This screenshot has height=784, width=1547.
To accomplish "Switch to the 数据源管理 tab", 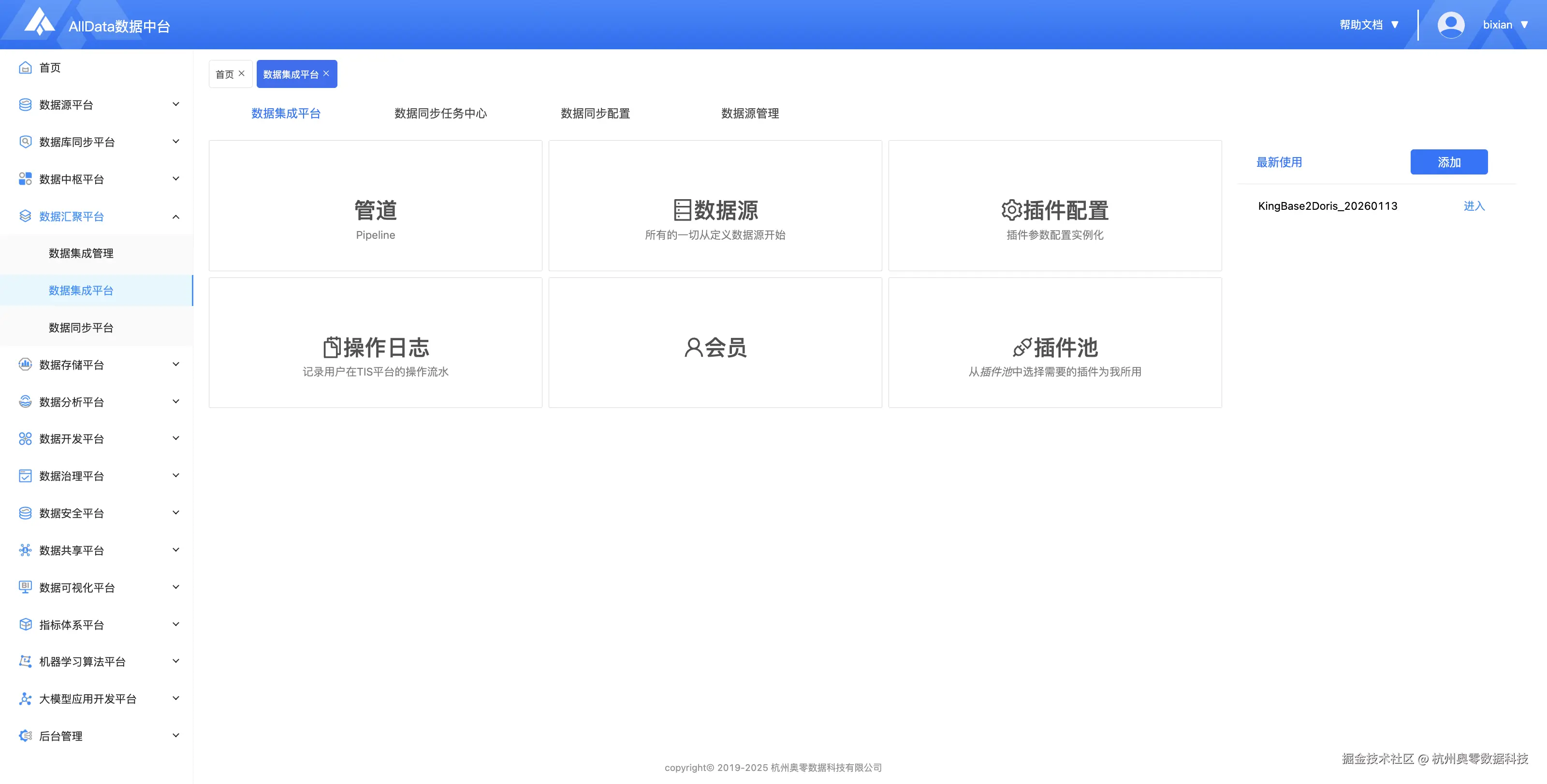I will point(749,114).
